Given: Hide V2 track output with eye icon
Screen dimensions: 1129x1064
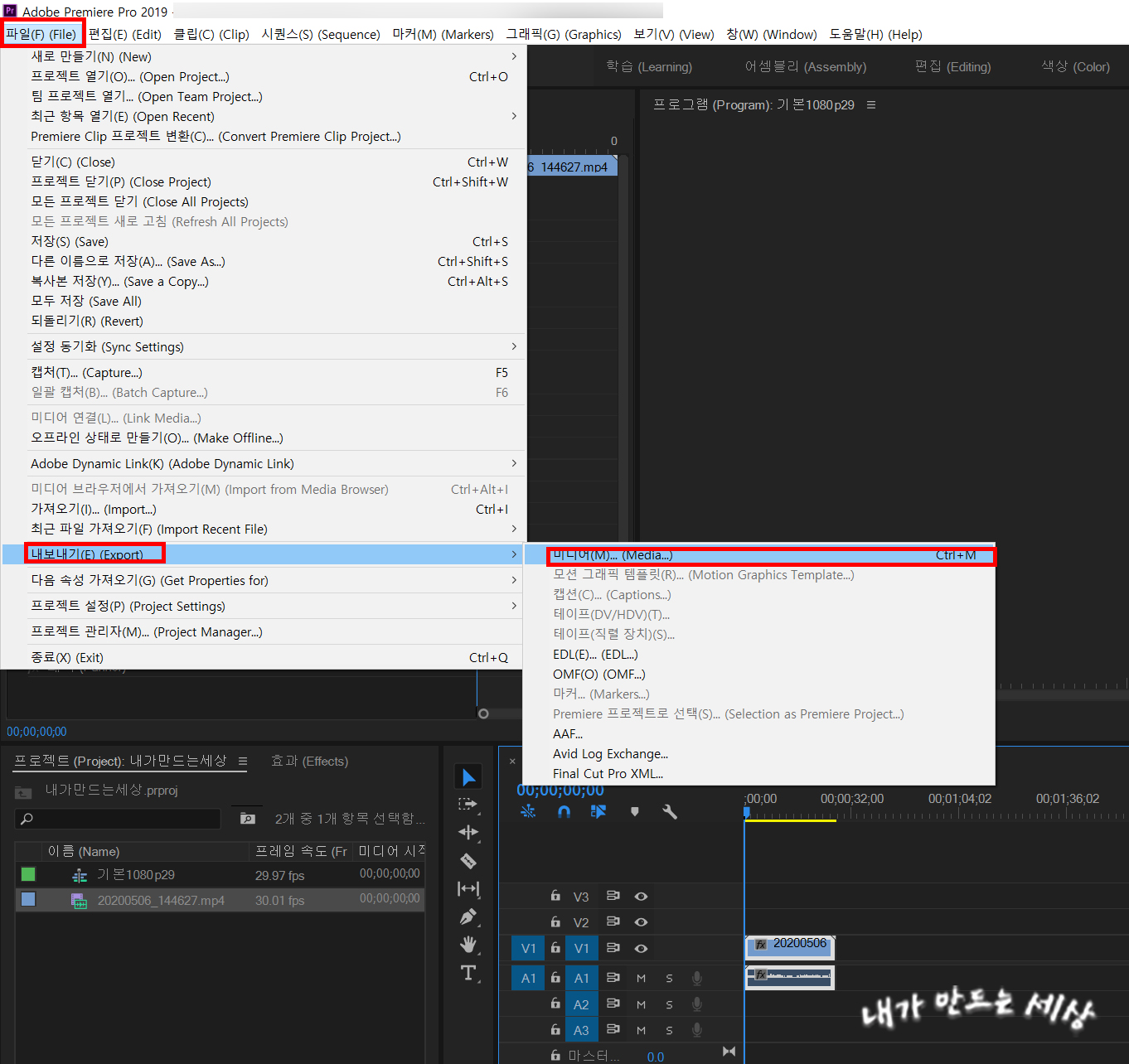Looking at the screenshot, I should pos(641,921).
